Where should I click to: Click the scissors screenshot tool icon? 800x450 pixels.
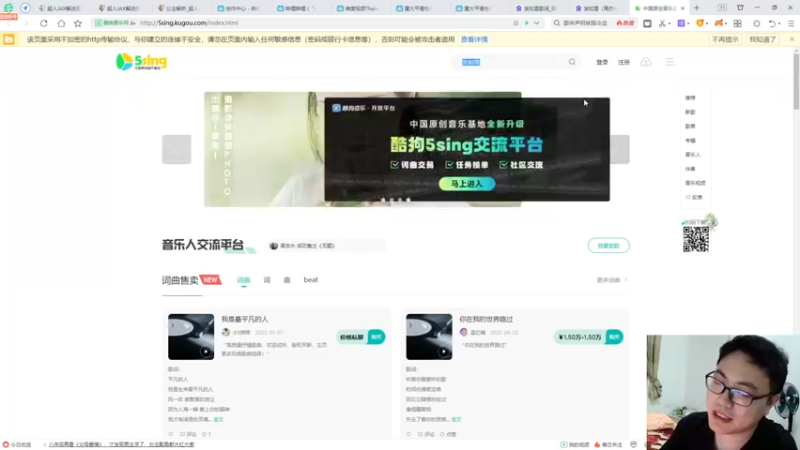point(662,23)
